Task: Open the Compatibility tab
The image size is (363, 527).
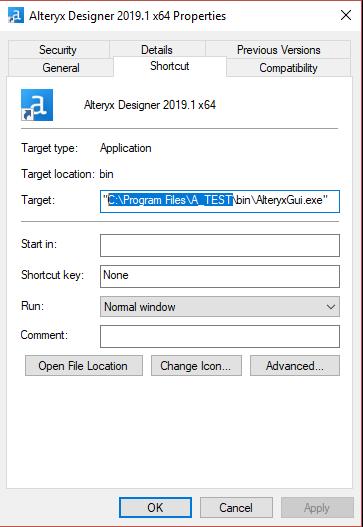Action: click(x=288, y=68)
